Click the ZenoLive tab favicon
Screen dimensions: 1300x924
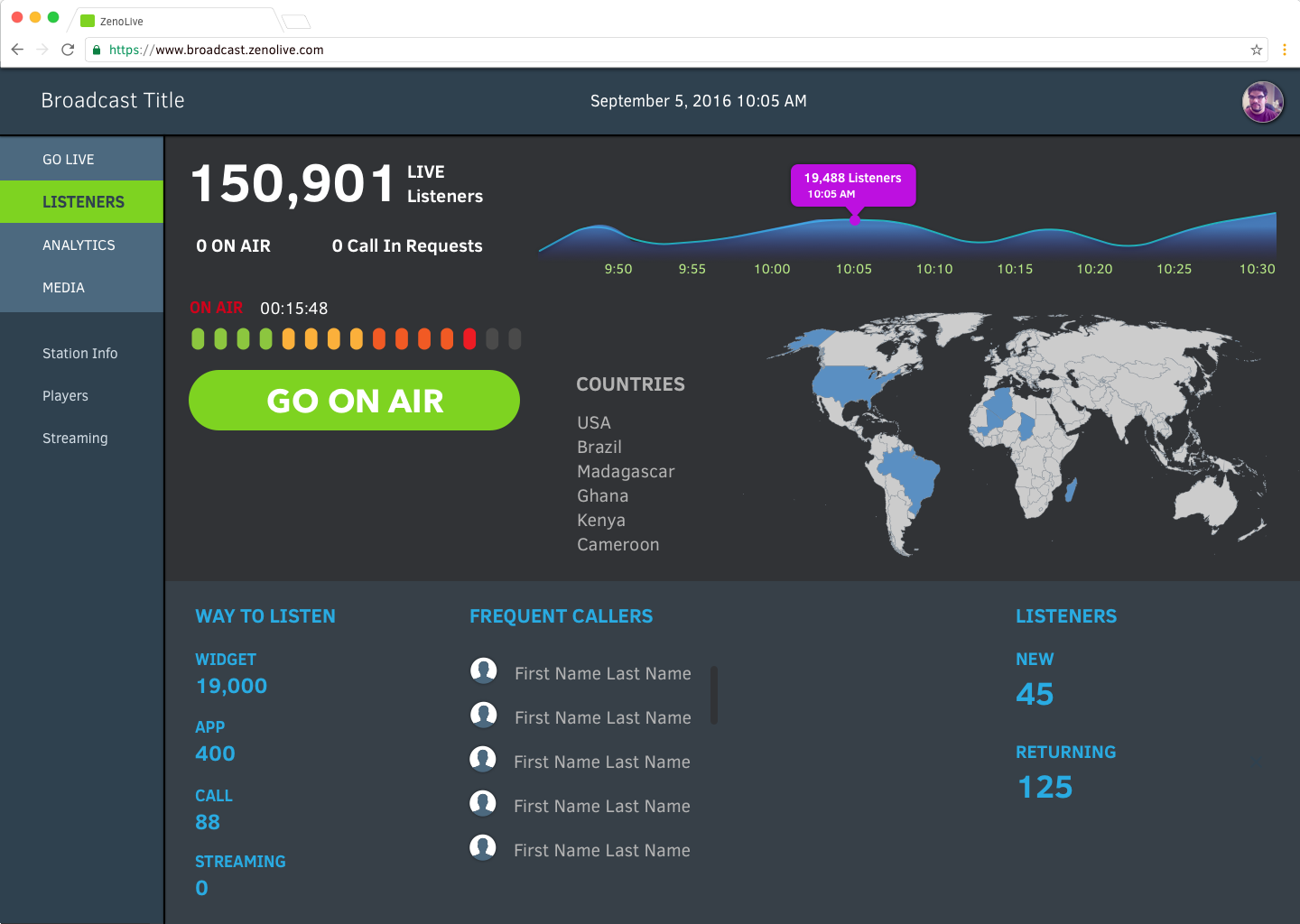pos(88,21)
